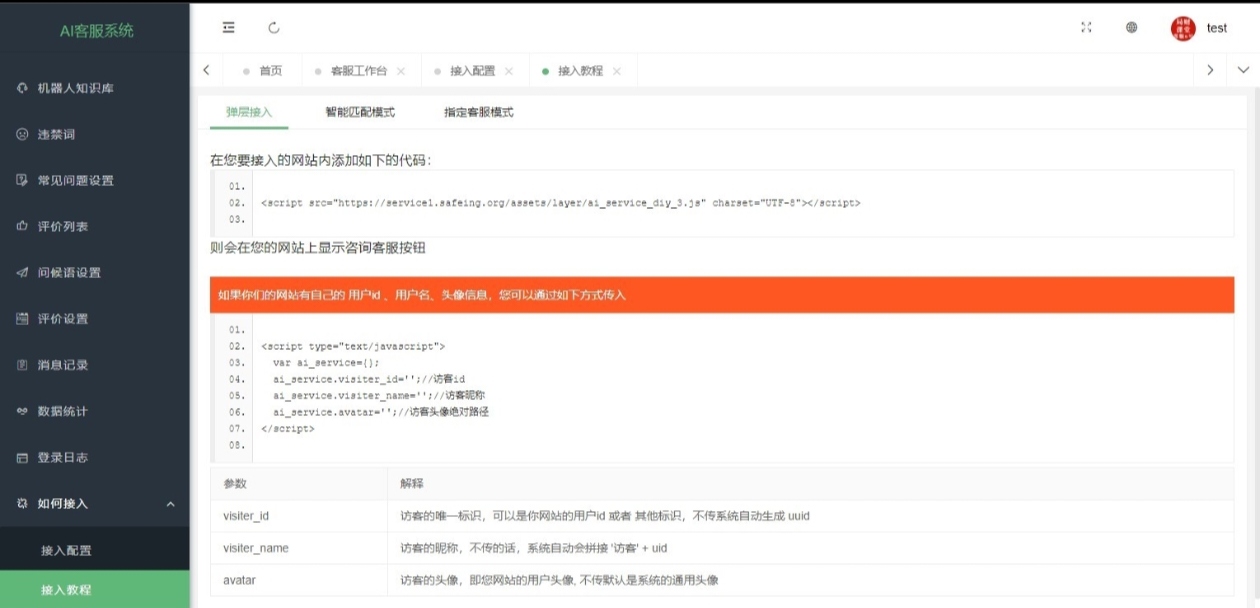Screen dimensions: 1260x608
Task: Click the 违禁词 sidebar icon
Action: point(22,134)
